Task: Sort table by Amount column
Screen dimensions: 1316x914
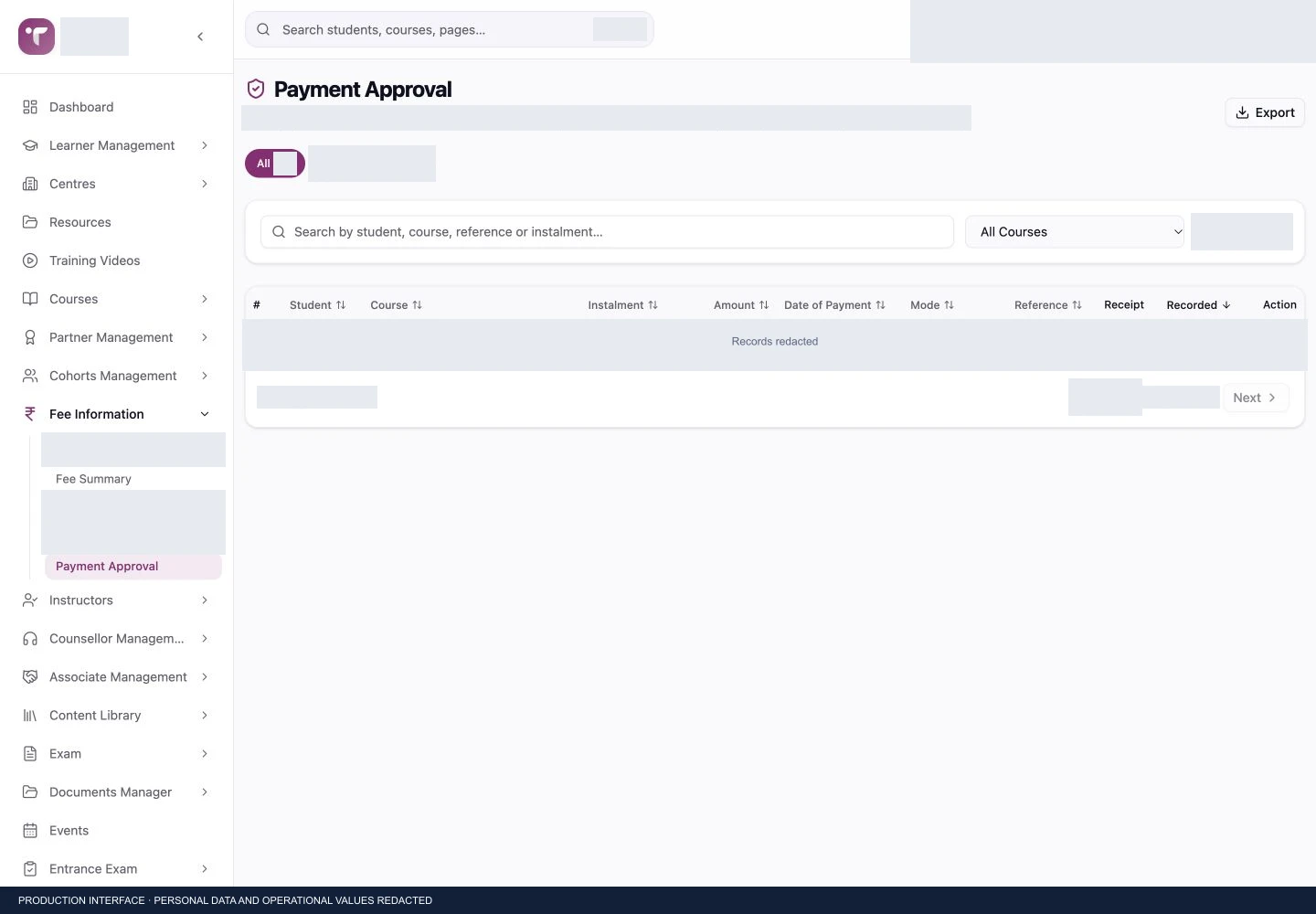Action: point(741,305)
